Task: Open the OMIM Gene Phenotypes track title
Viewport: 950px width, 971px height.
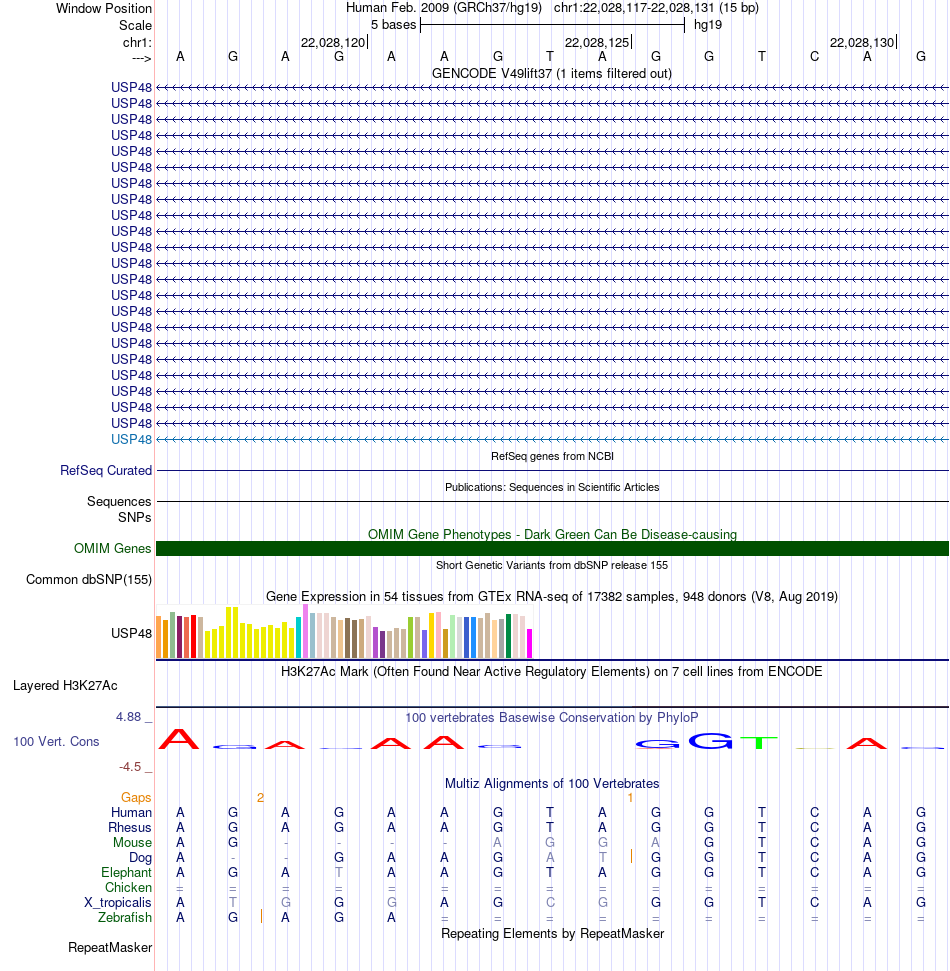Action: [x=552, y=534]
